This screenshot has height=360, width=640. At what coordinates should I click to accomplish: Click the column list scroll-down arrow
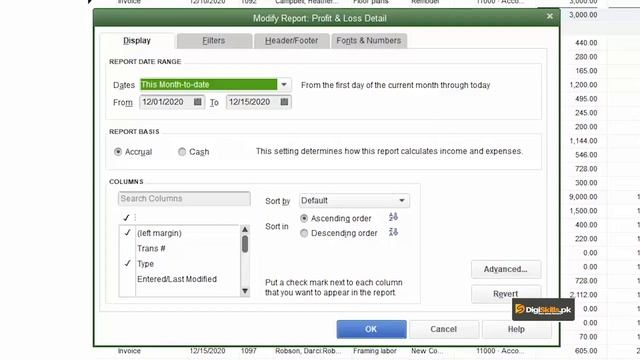pos(245,291)
